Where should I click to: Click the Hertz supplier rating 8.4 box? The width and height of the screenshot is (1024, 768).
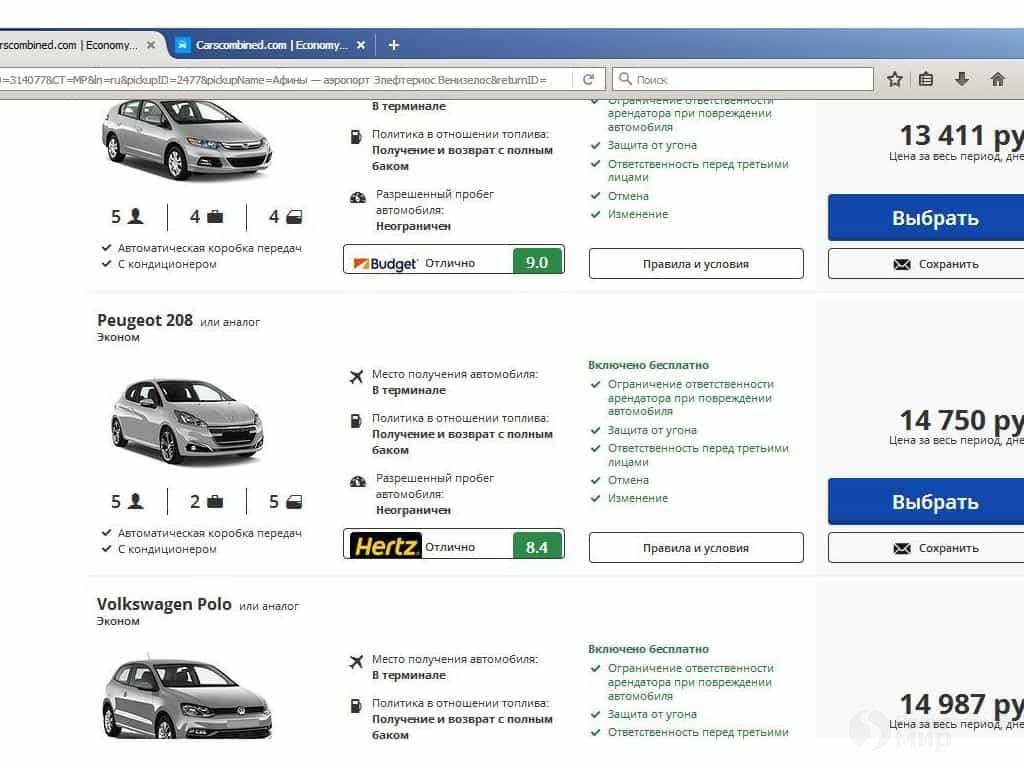(x=454, y=544)
